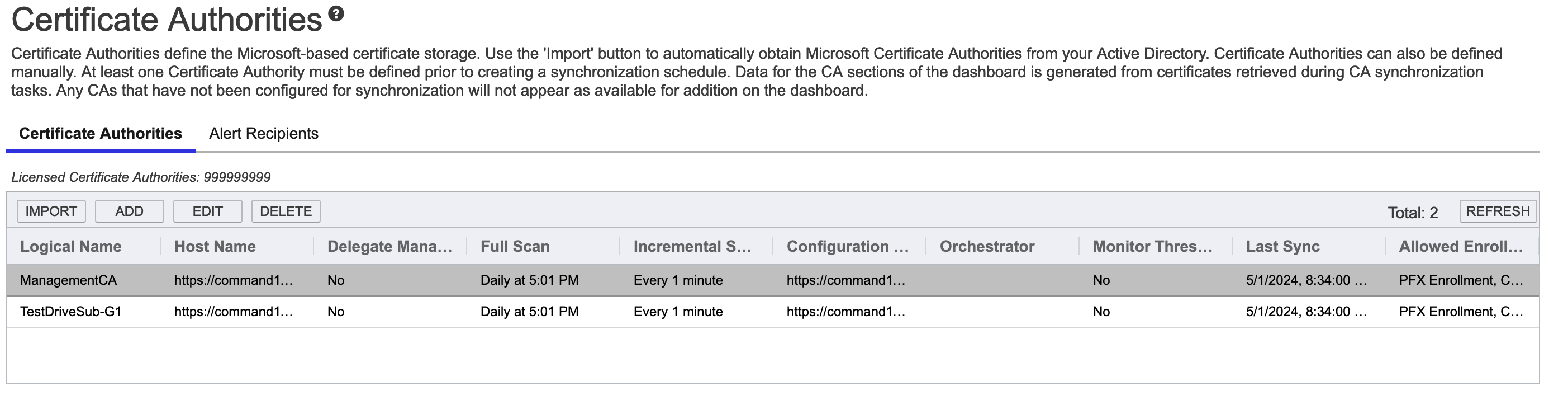Sort by Host Name column header

[x=215, y=246]
